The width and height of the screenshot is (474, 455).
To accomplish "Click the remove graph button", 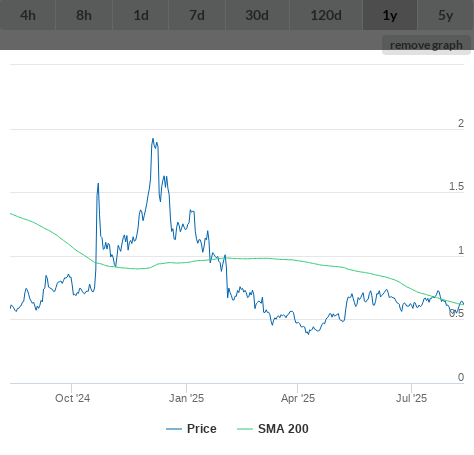I will pos(426,45).
